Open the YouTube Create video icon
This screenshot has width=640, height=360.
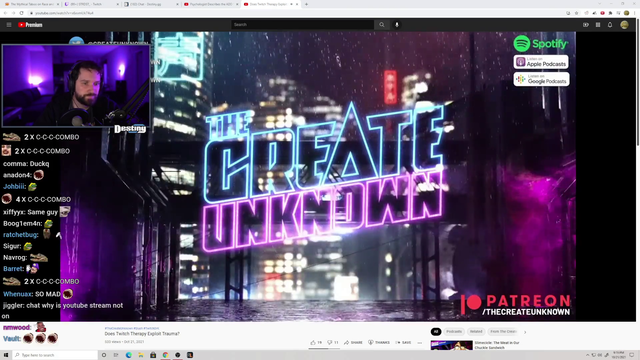coord(586,25)
